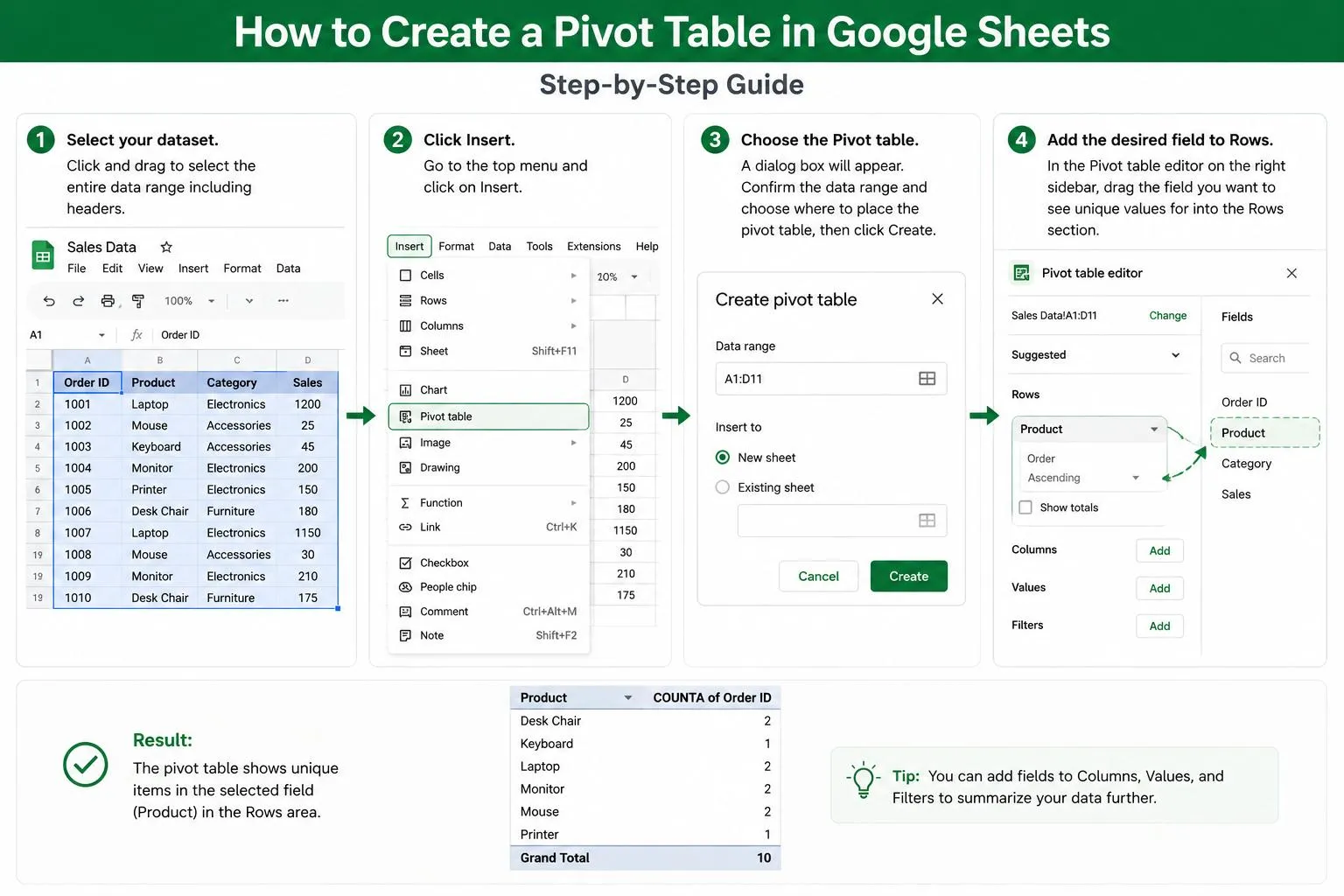Open the Ascending order dropdown
Screen dimensions: 1344x896
pyautogui.click(x=1136, y=478)
